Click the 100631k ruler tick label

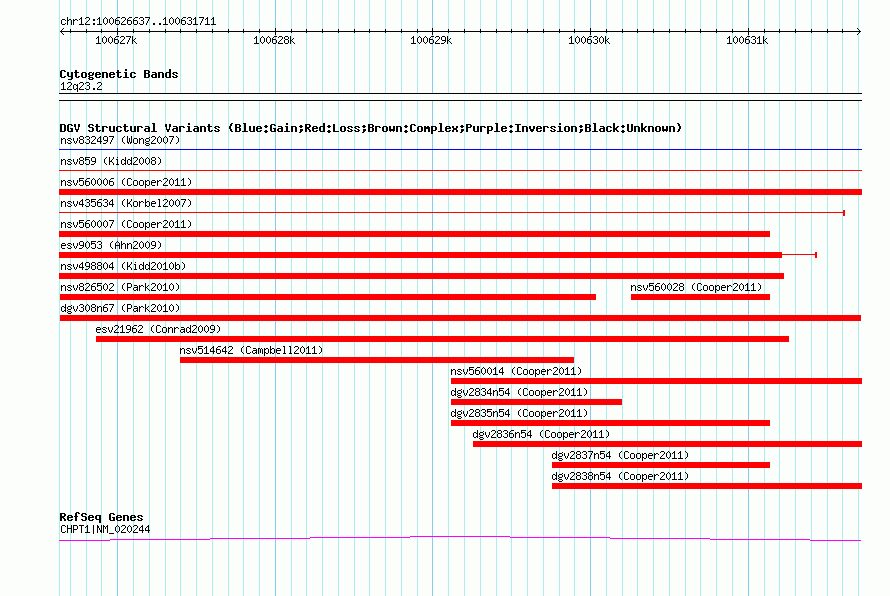[747, 40]
